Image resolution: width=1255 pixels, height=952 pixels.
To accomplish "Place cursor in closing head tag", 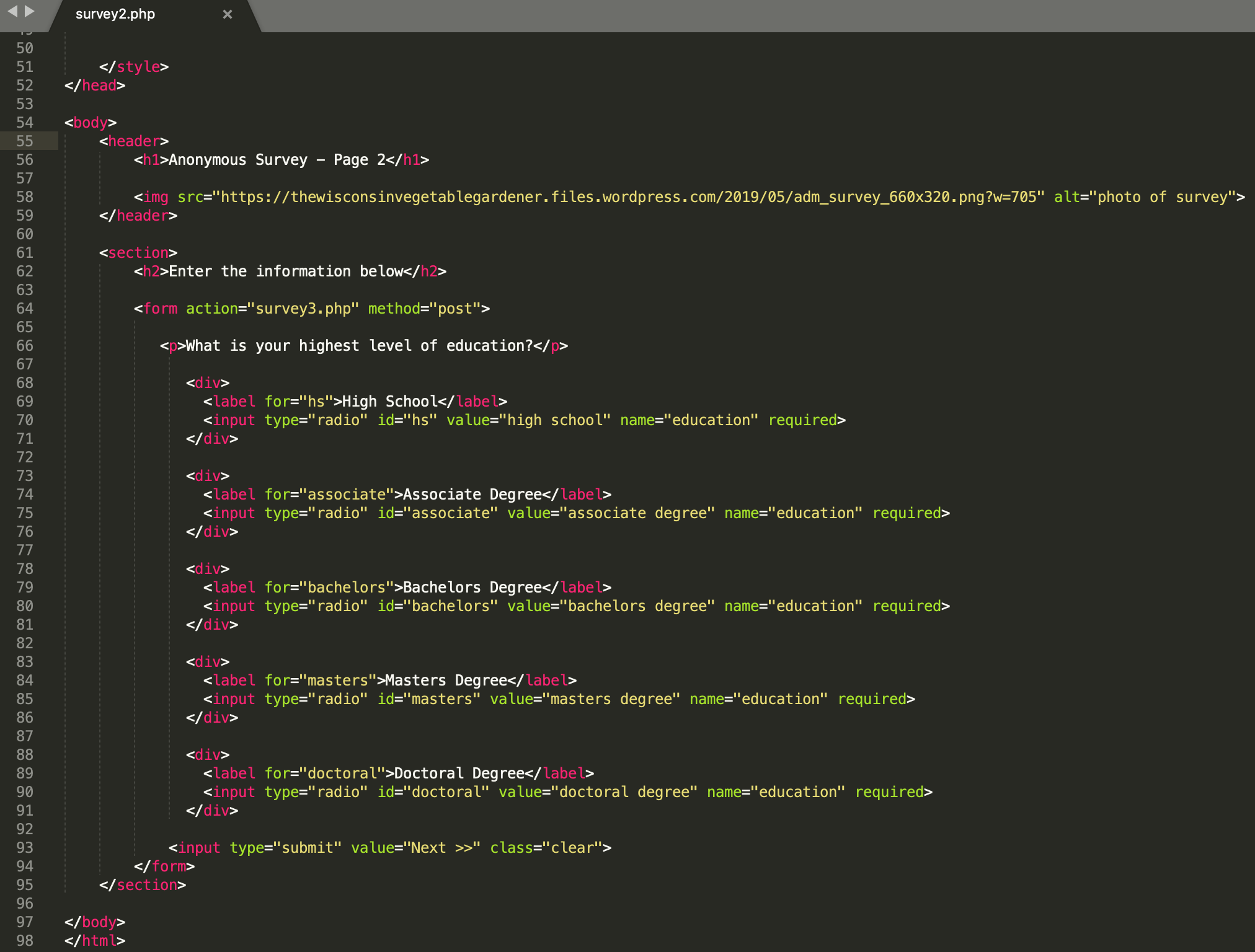I will pos(95,86).
